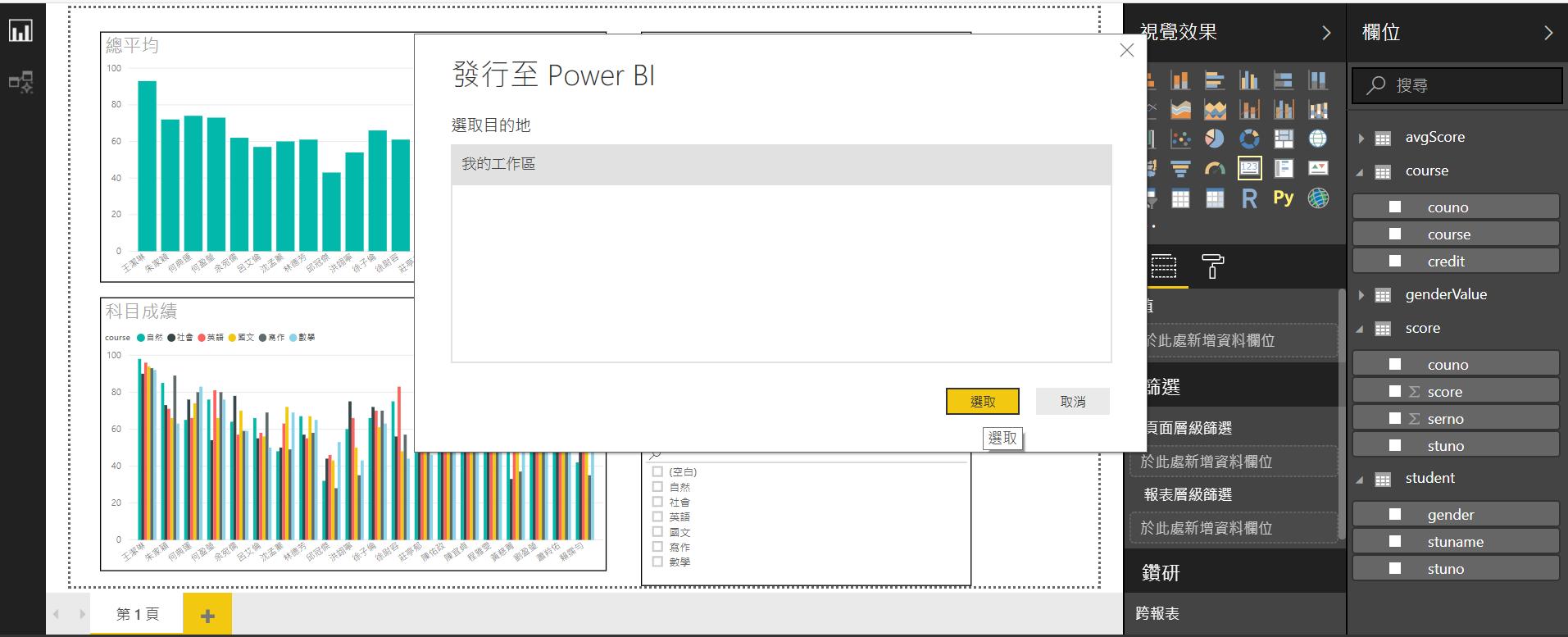Check the 數學 slicer checkbox
The image size is (1568, 637).
[657, 562]
